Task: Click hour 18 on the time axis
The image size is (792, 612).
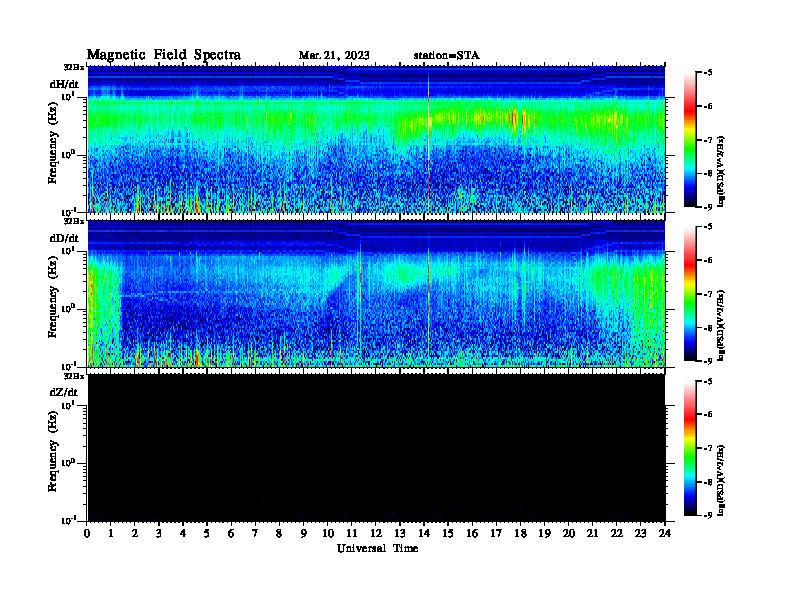Action: (520, 533)
